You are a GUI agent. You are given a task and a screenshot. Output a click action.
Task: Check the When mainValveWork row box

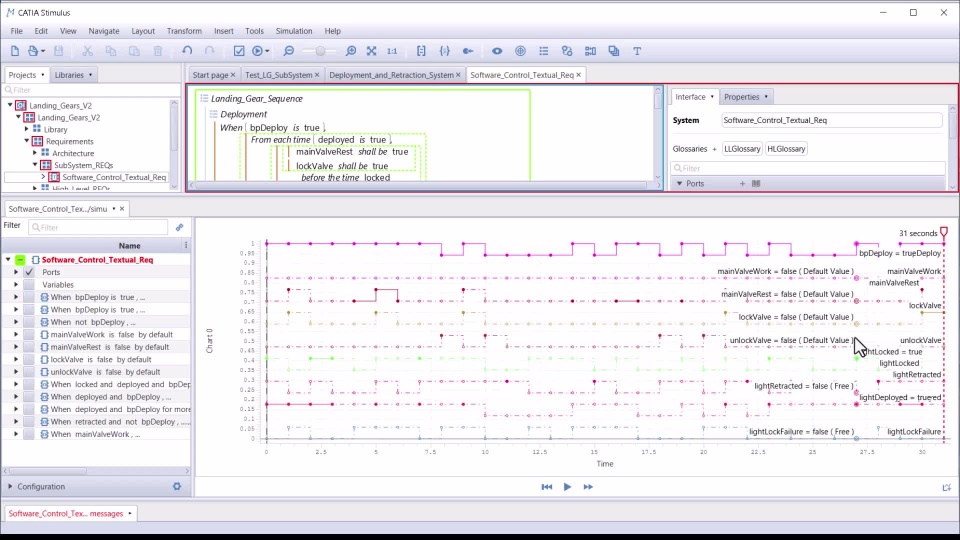click(x=29, y=434)
